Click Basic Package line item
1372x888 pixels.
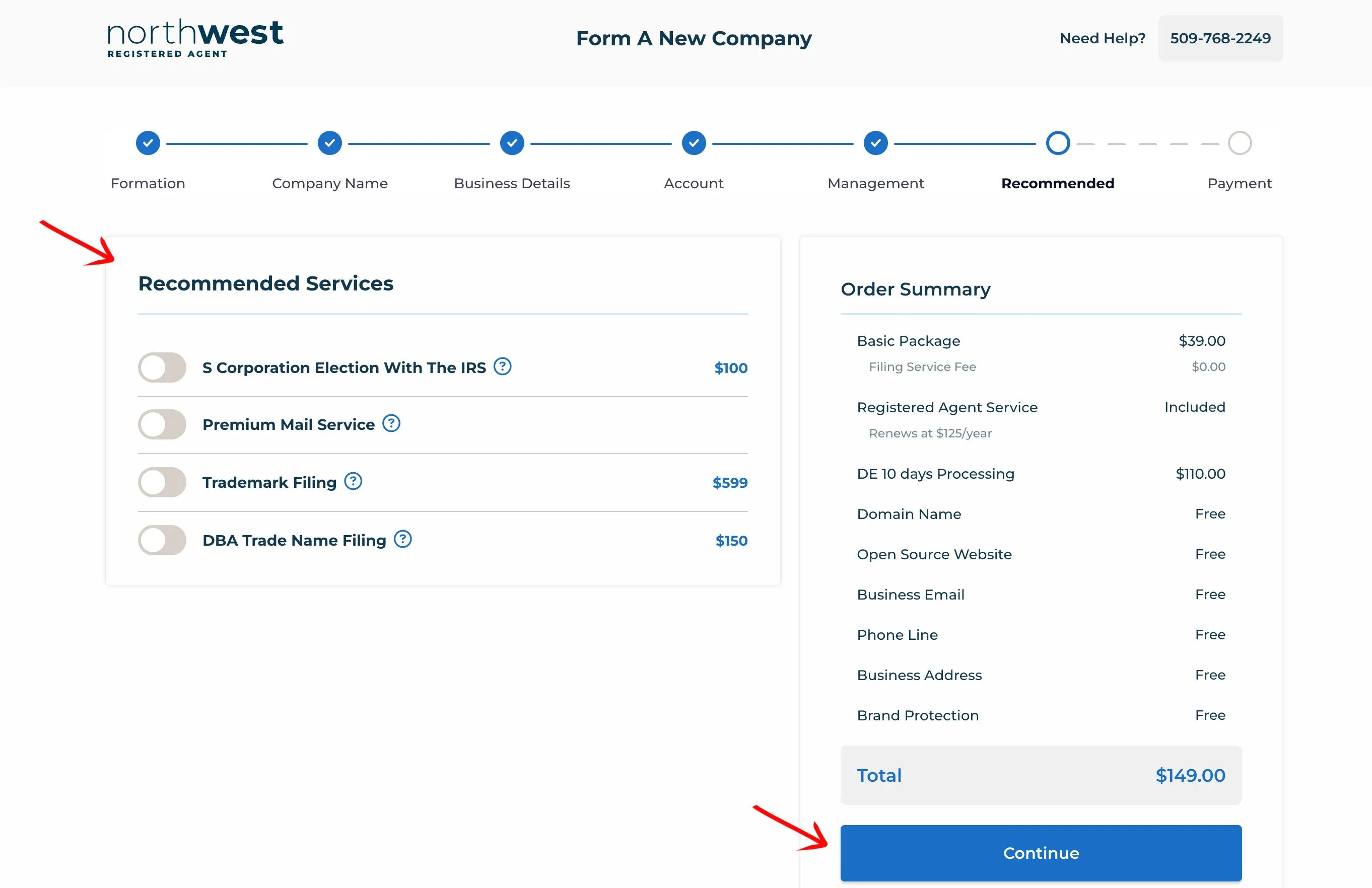(x=909, y=341)
